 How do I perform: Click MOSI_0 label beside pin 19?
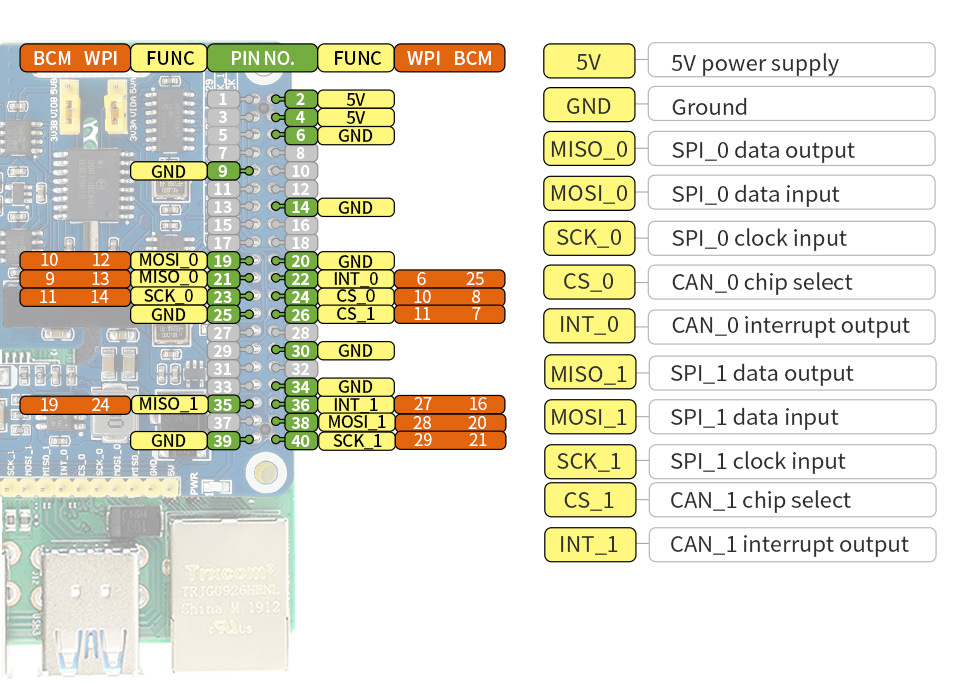point(168,261)
